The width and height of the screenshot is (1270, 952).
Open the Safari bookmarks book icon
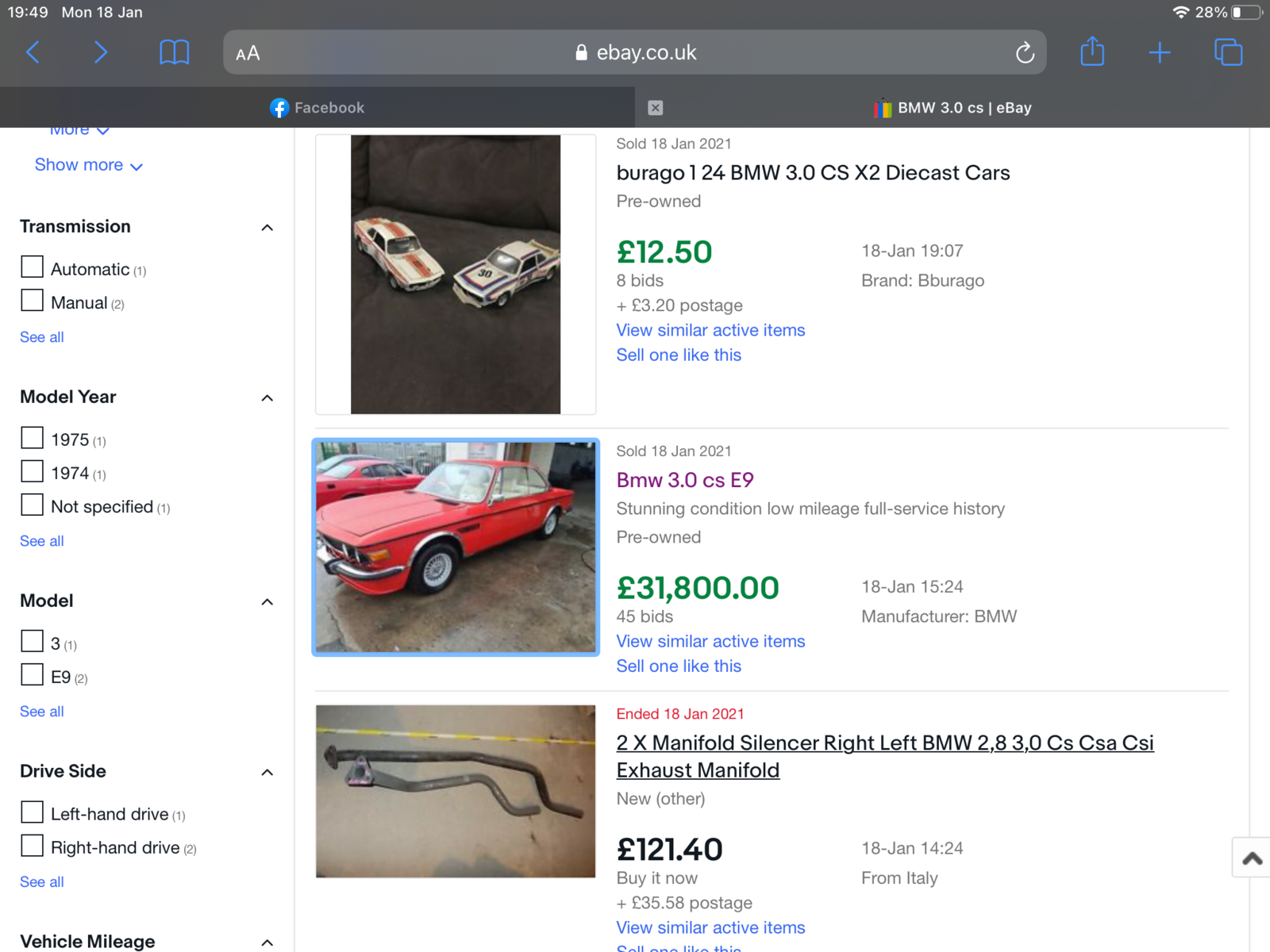tap(174, 52)
